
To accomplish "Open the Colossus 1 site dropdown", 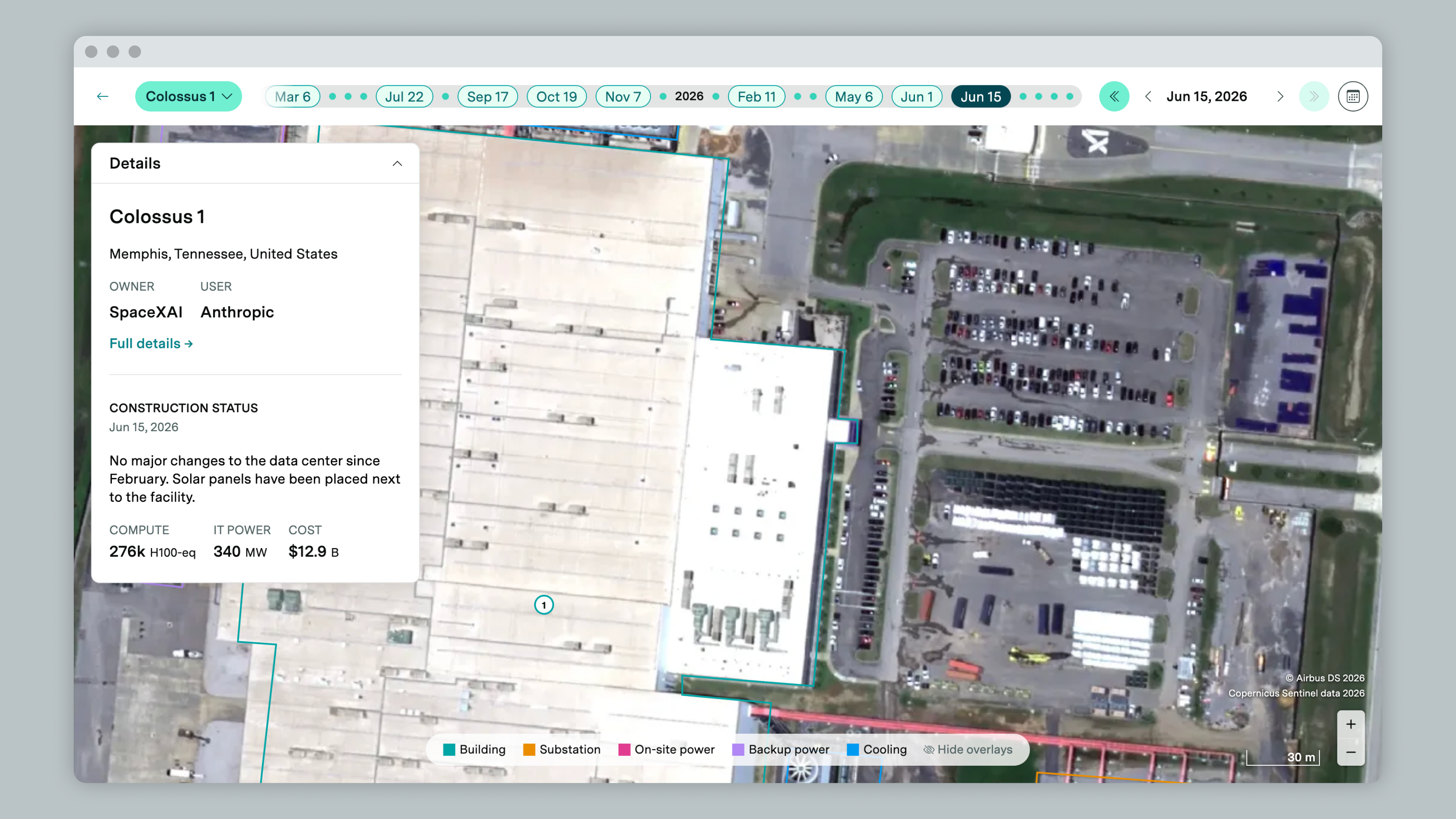I will point(188,97).
